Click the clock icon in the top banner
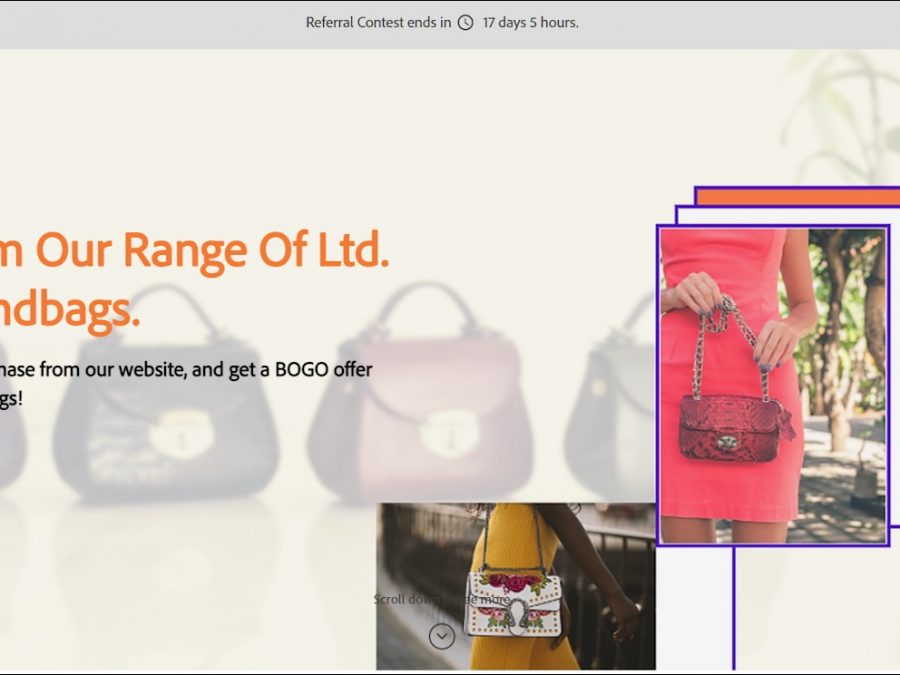 (x=465, y=23)
